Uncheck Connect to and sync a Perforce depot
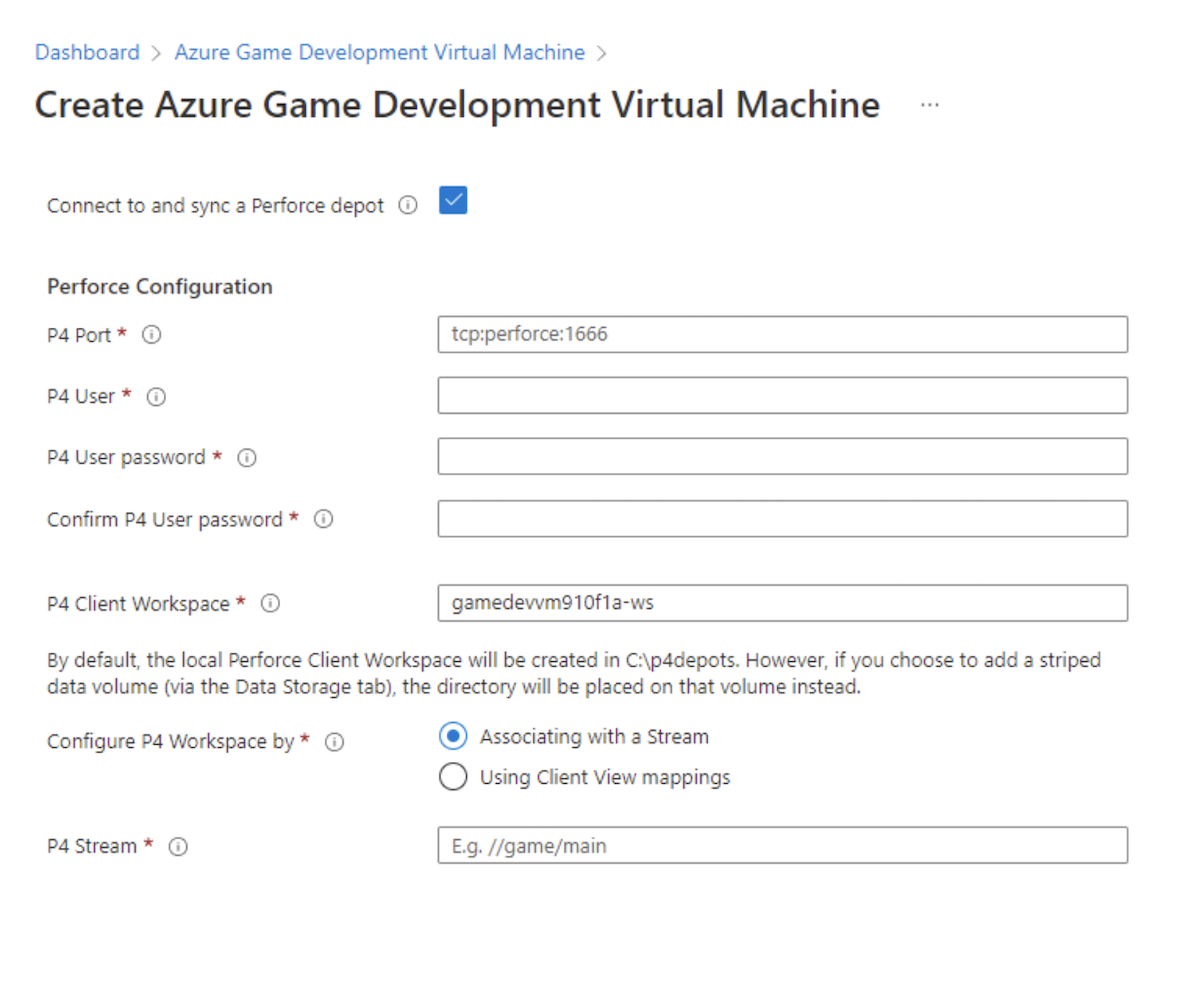This screenshot has width=1200, height=1005. click(x=453, y=201)
